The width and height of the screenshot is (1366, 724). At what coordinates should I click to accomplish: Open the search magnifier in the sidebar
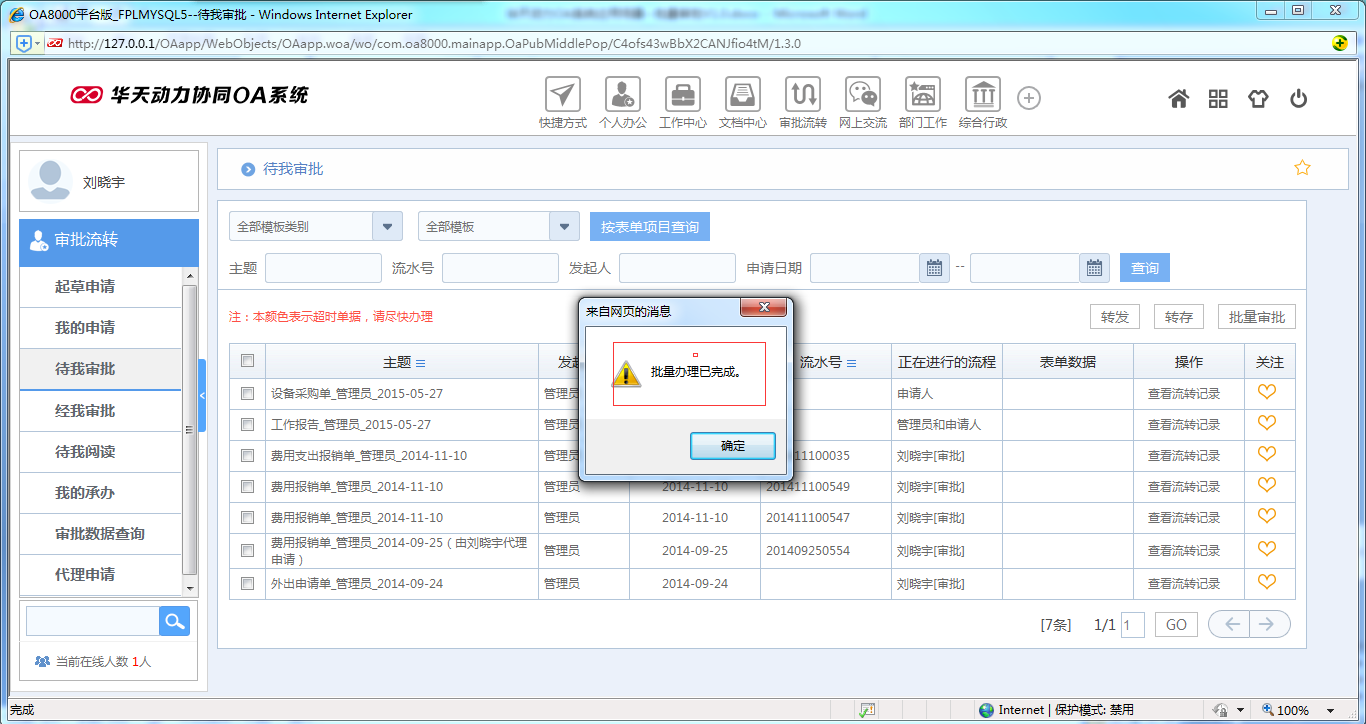173,621
